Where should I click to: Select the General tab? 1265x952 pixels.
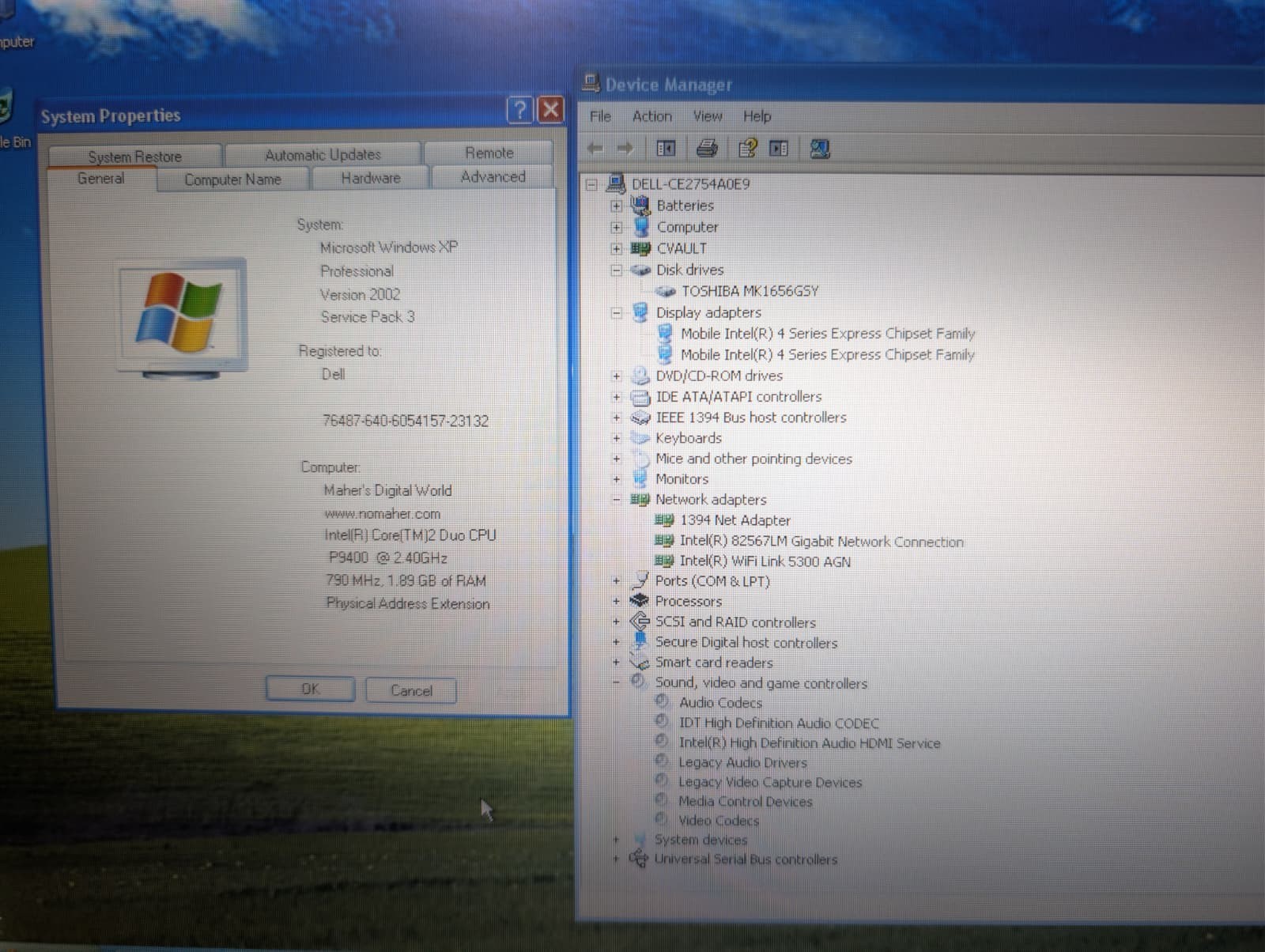(x=100, y=179)
